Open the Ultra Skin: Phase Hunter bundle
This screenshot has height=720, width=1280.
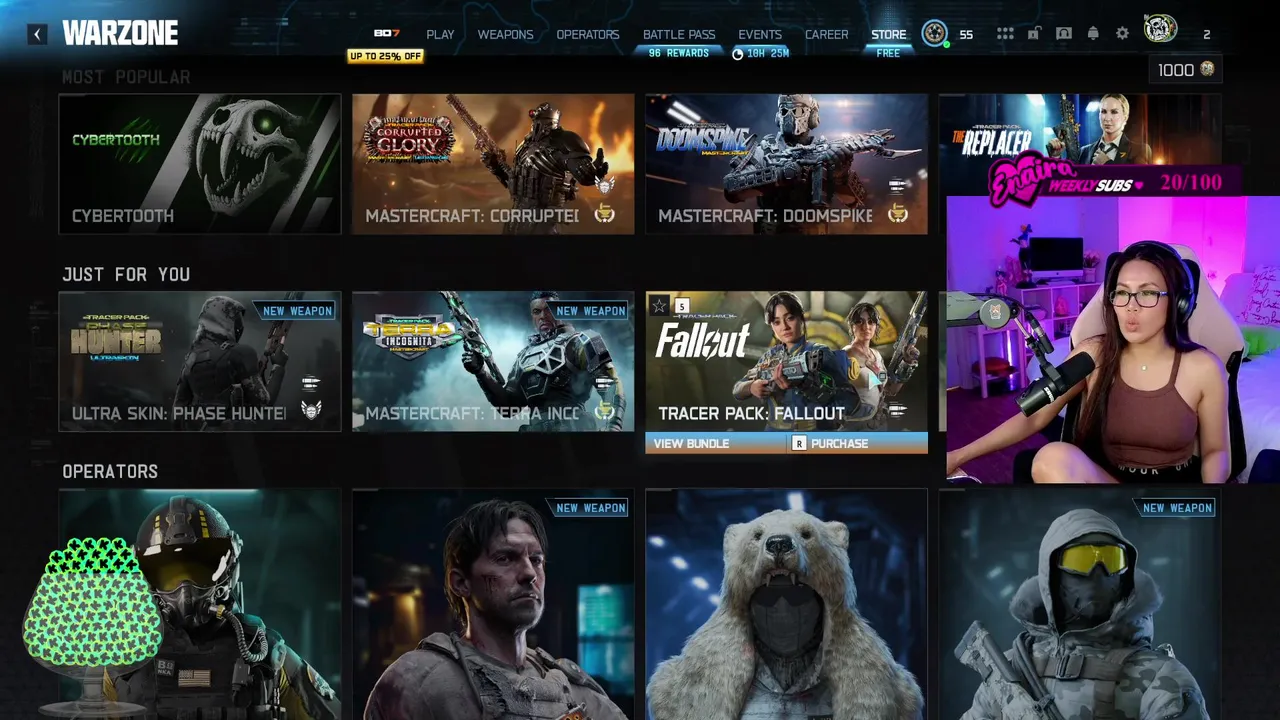point(200,361)
